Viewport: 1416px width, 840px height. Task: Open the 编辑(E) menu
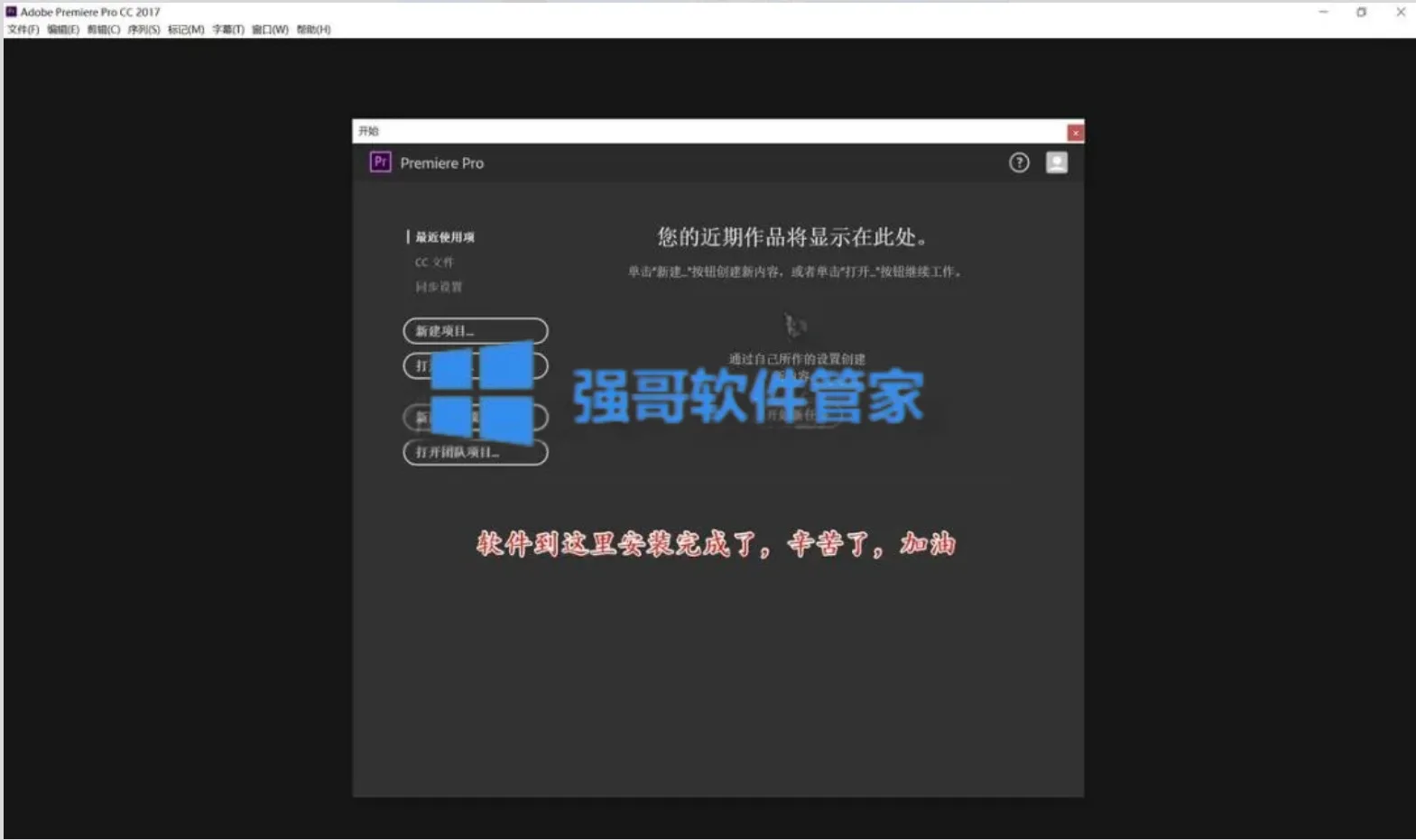tap(63, 30)
